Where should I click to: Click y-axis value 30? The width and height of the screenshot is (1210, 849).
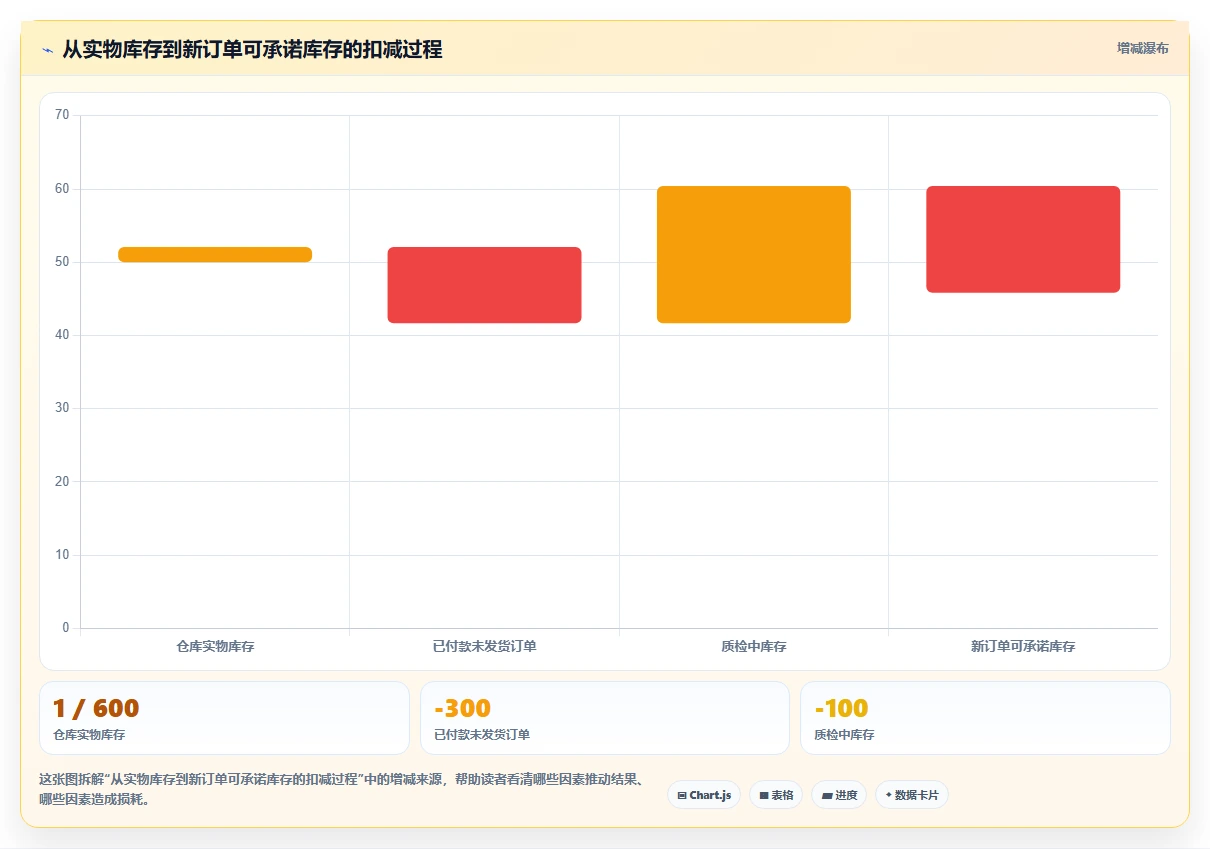pyautogui.click(x=62, y=408)
